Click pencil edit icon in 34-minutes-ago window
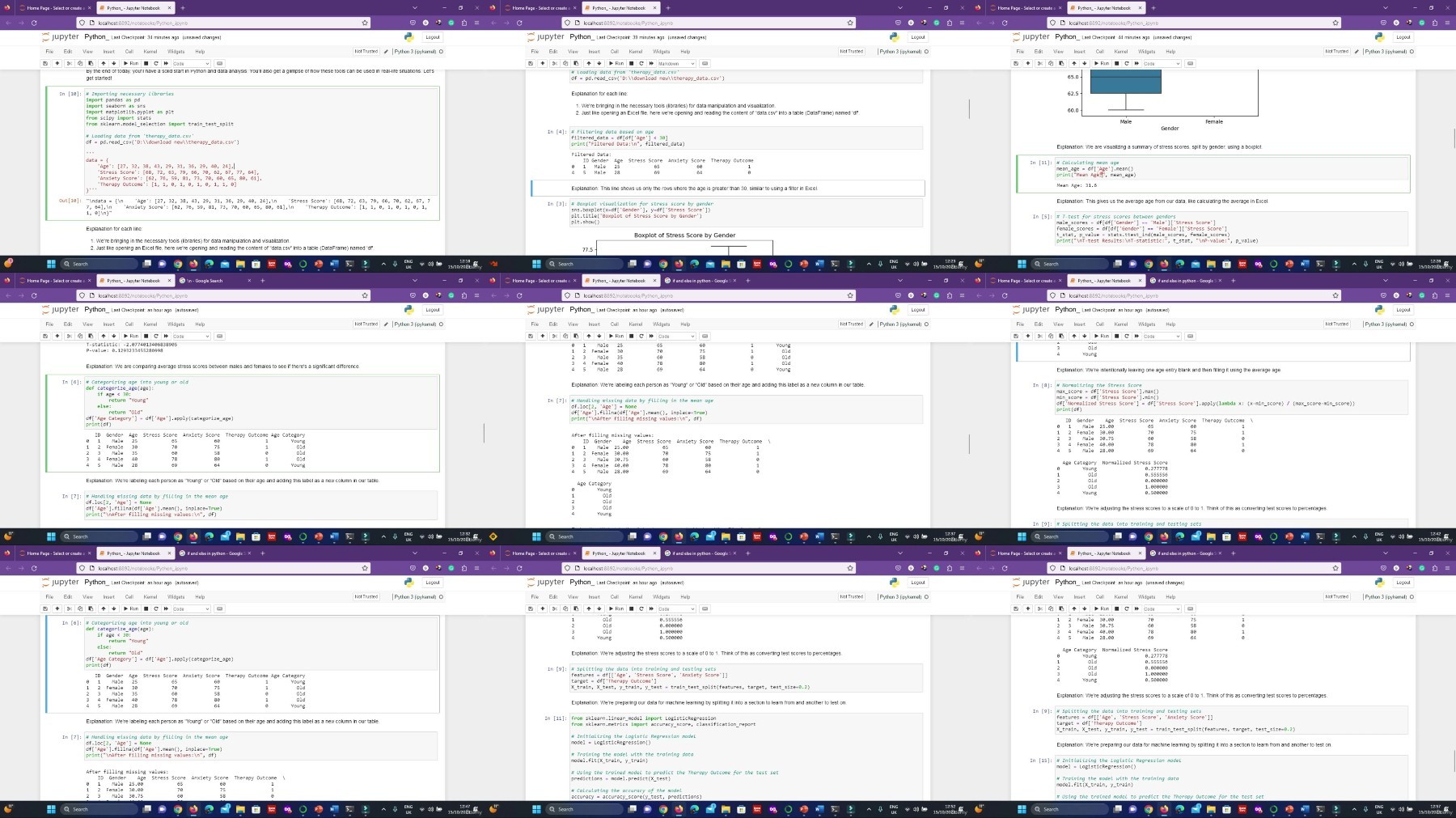The image size is (1456, 818). click(386, 51)
